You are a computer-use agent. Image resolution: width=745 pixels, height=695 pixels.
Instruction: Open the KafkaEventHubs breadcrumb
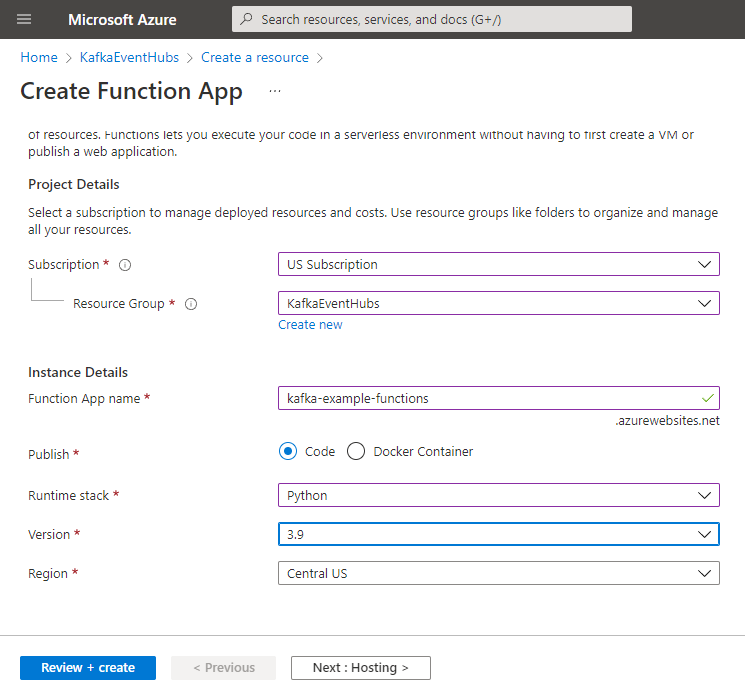[x=129, y=57]
